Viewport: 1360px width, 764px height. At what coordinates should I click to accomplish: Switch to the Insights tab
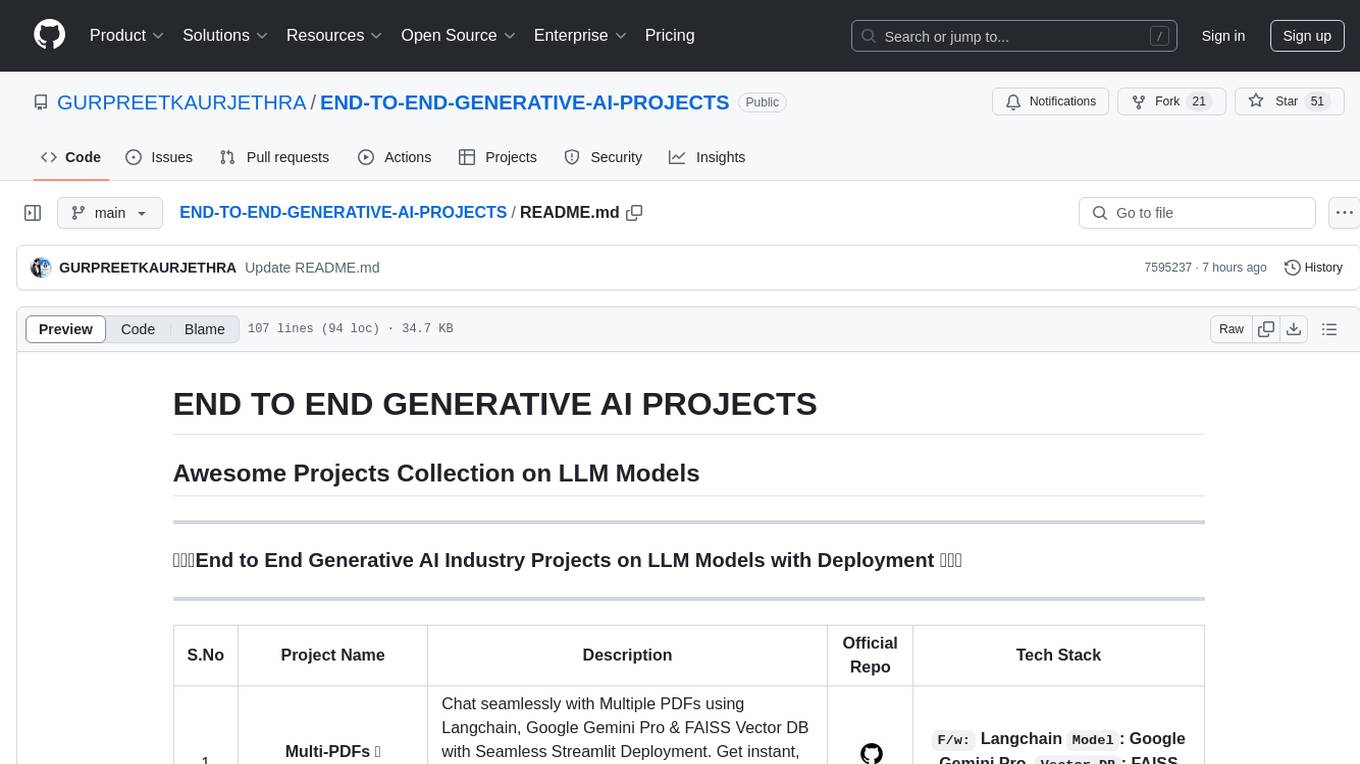point(707,157)
